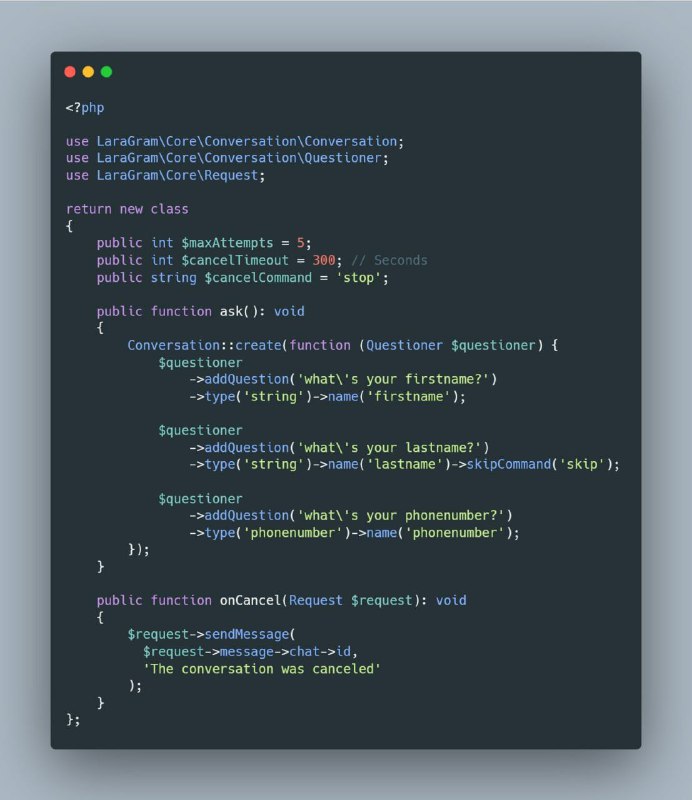692x800 pixels.
Task: Click the skipCommand method call
Action: click(509, 464)
